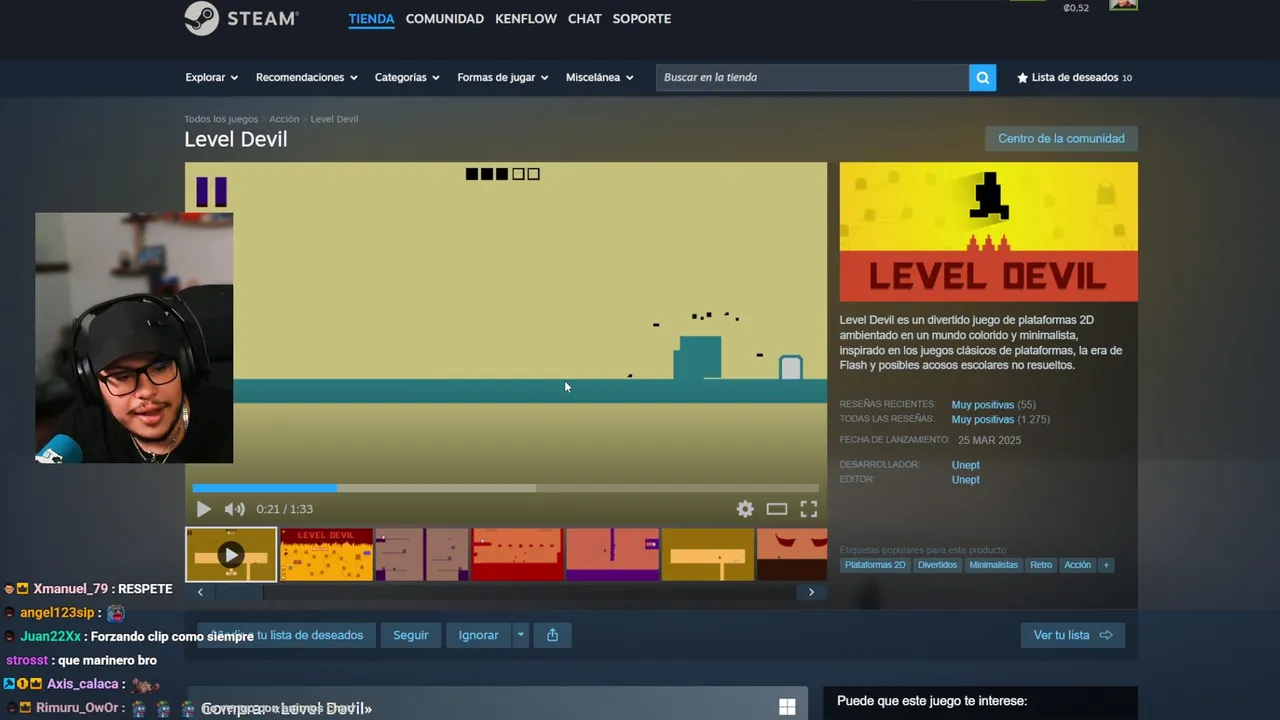Click the developer link Unept
Screen dimensions: 1280x720
[966, 465]
